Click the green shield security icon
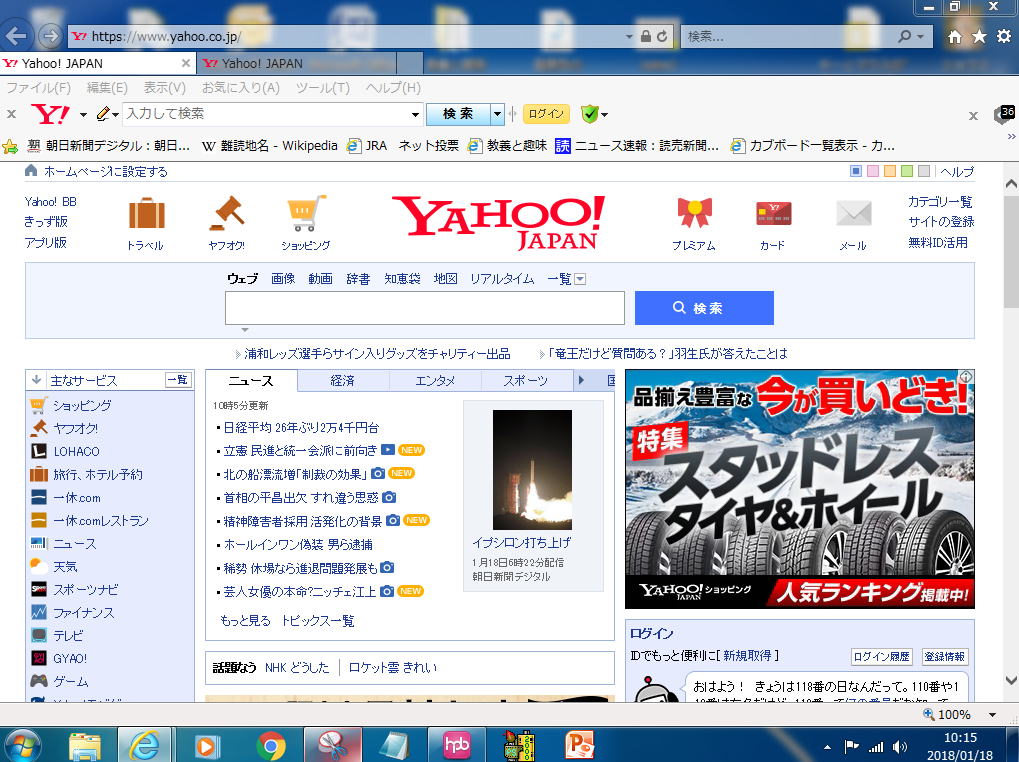The width and height of the screenshot is (1019, 762). pyautogui.click(x=589, y=114)
